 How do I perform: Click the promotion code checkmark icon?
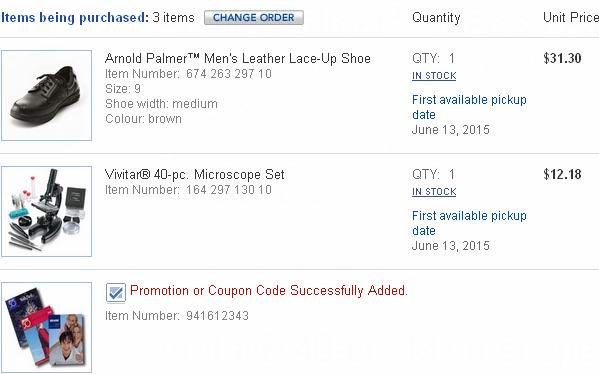click(116, 293)
